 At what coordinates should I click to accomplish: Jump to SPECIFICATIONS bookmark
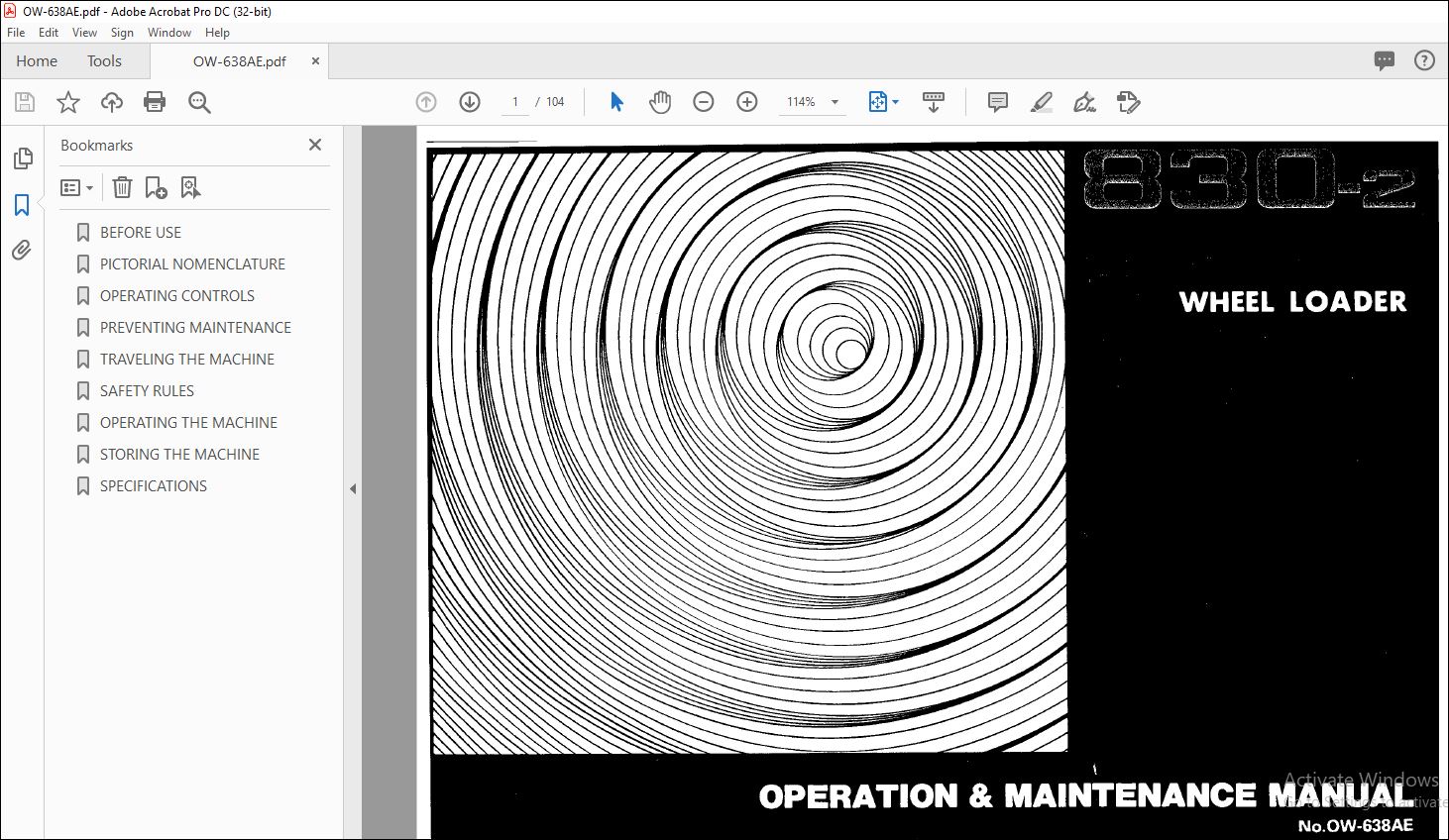[x=154, y=486]
